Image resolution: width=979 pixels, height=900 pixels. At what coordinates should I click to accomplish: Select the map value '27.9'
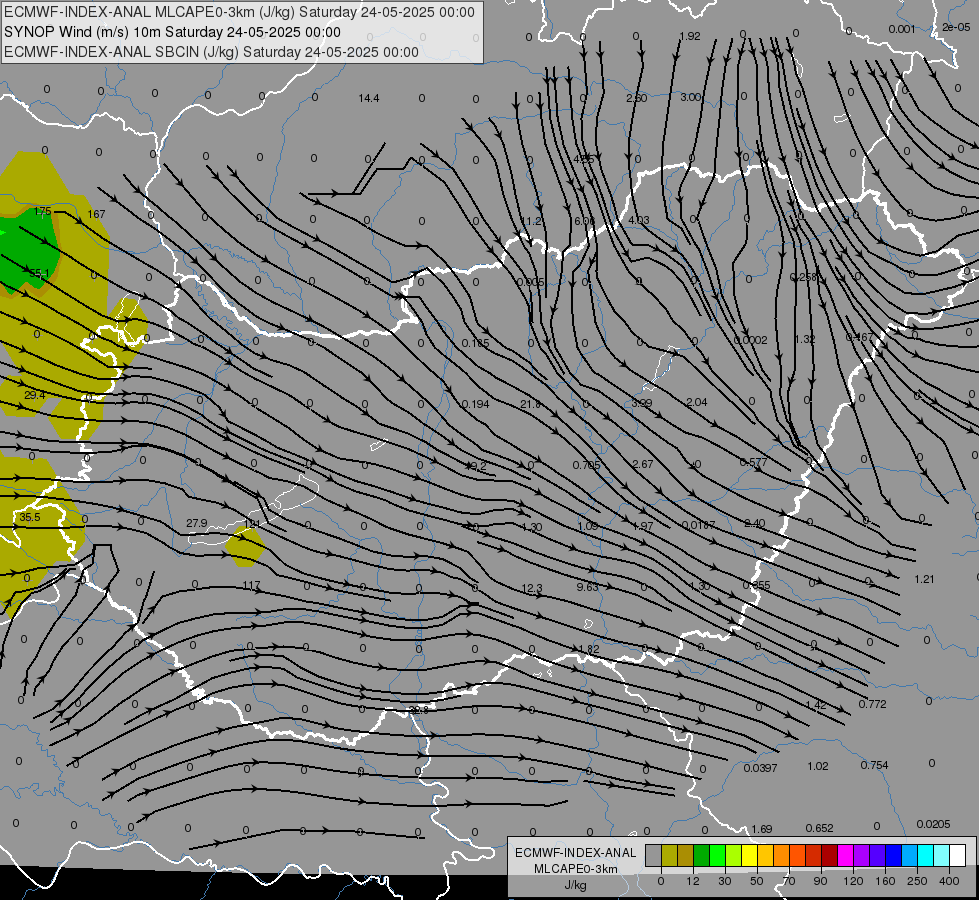(197, 523)
